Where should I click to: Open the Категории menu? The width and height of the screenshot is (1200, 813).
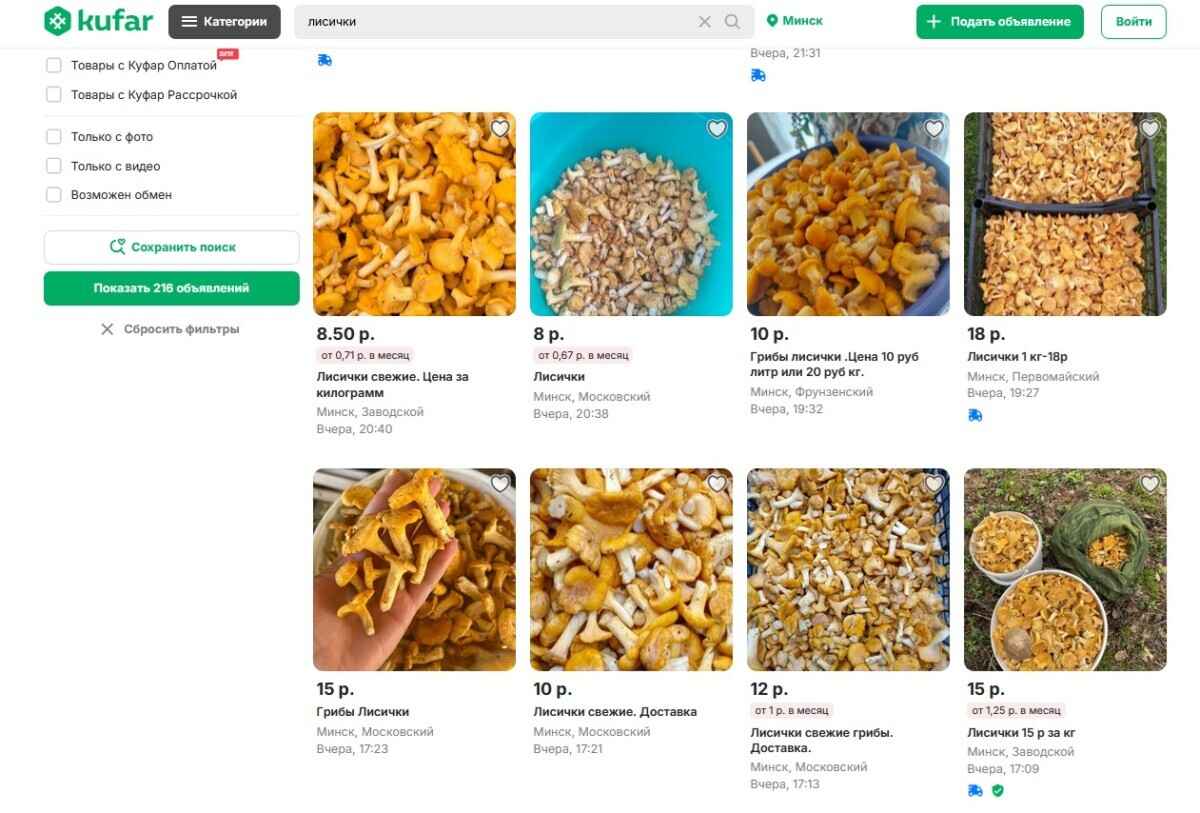pyautogui.click(x=224, y=20)
